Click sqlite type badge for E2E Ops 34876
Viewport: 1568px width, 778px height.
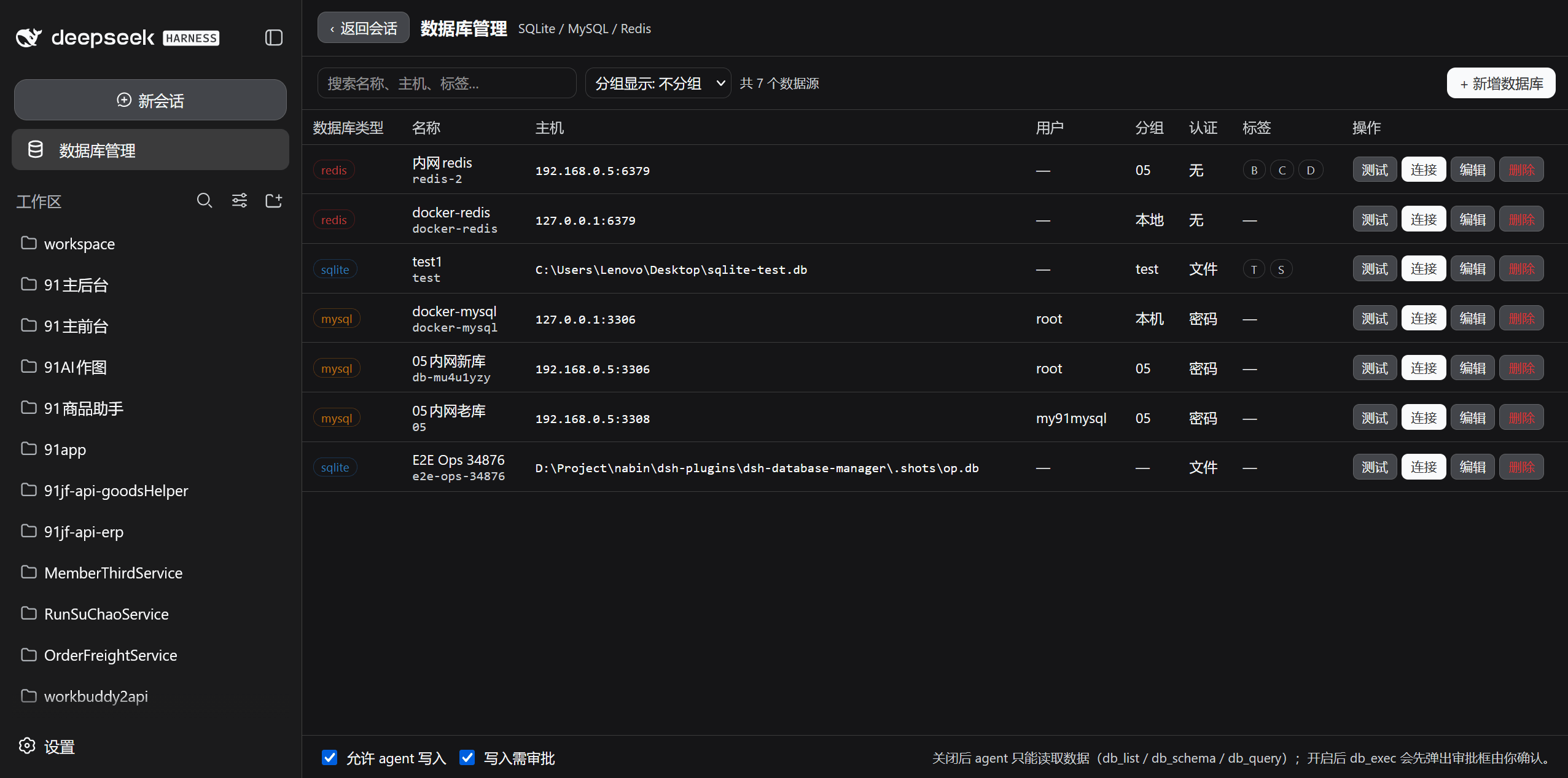(335, 467)
